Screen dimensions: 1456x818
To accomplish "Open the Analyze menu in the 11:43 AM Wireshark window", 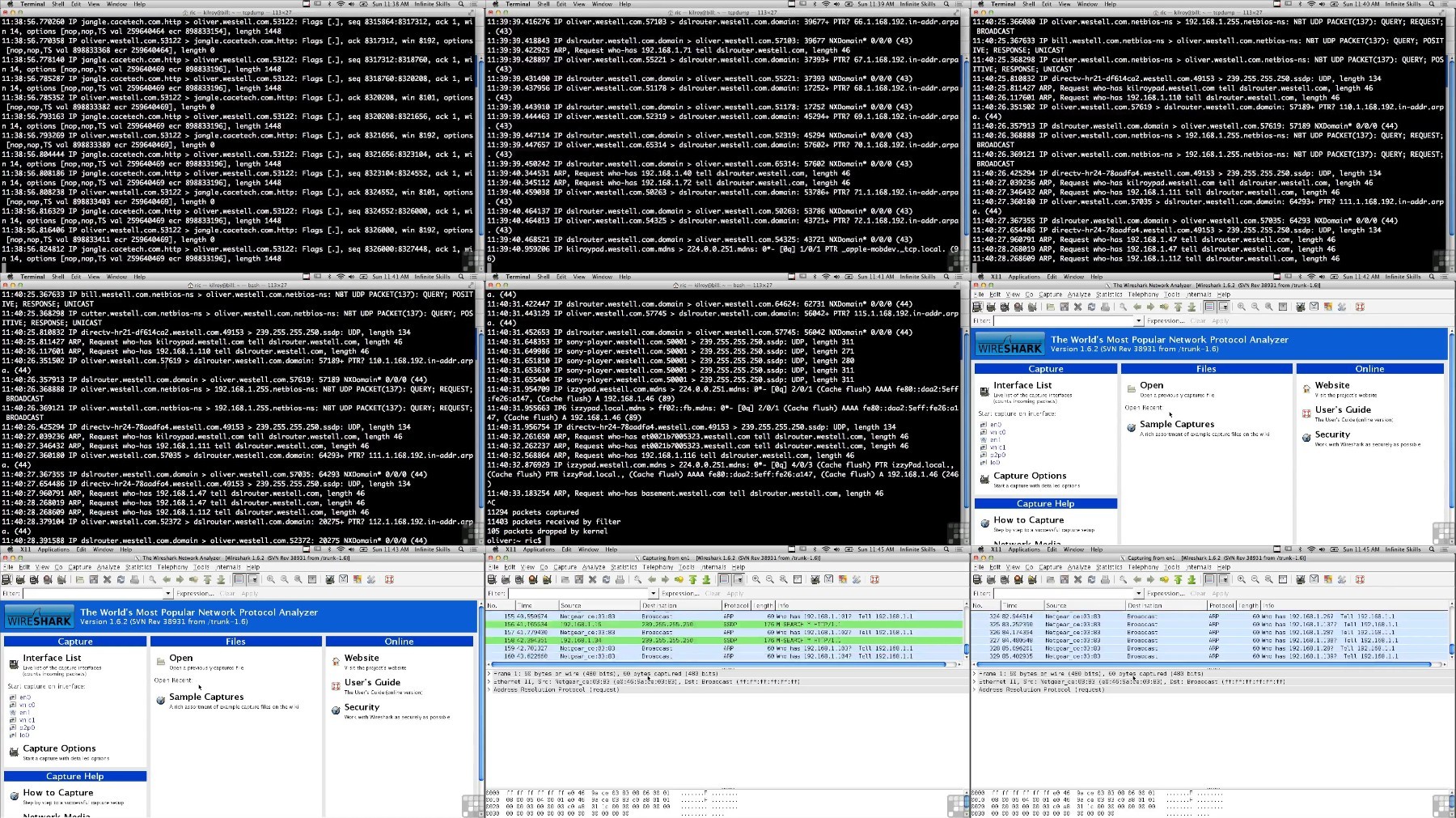I will [108, 567].
